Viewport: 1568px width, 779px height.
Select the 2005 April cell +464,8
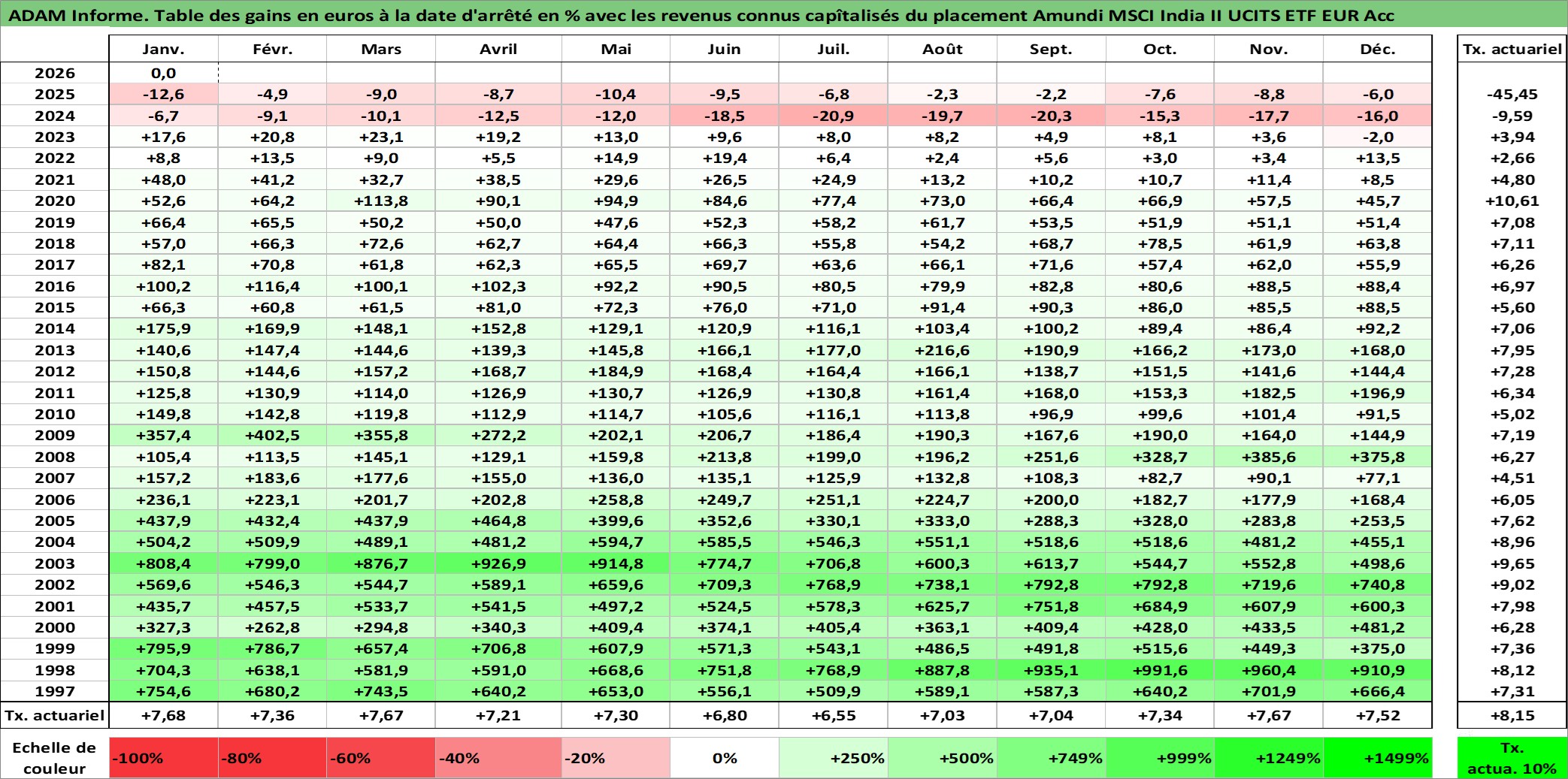[498, 521]
